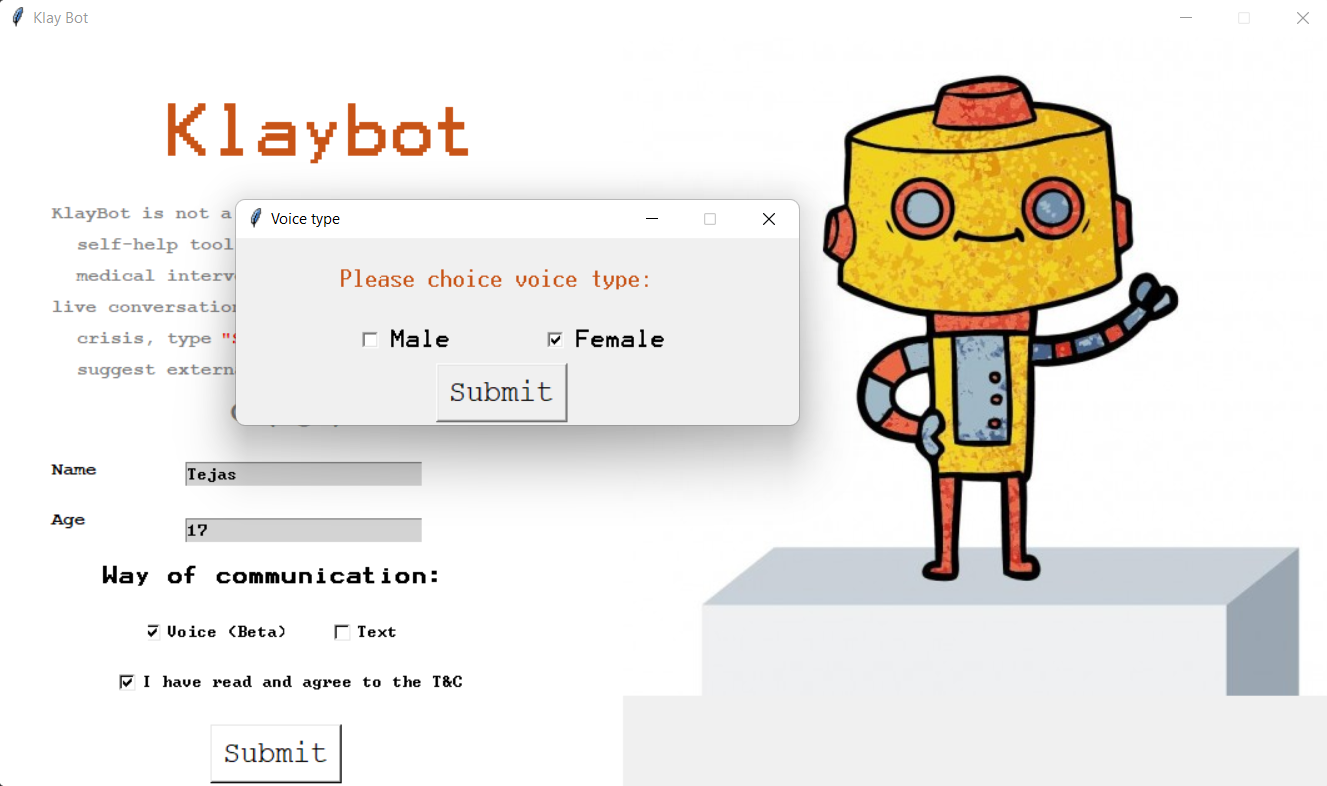Image resolution: width=1327 pixels, height=786 pixels.
Task: Uncheck the Female voice checkbox
Action: (x=555, y=339)
